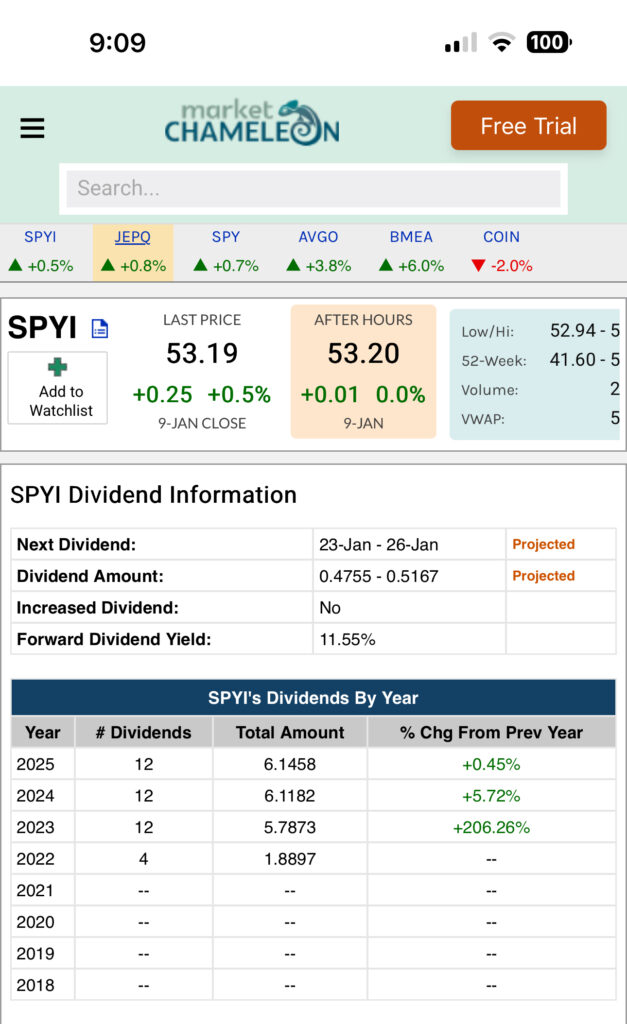Open the AVGO ticker link
Viewport: 627px width, 1024px height.
point(318,237)
